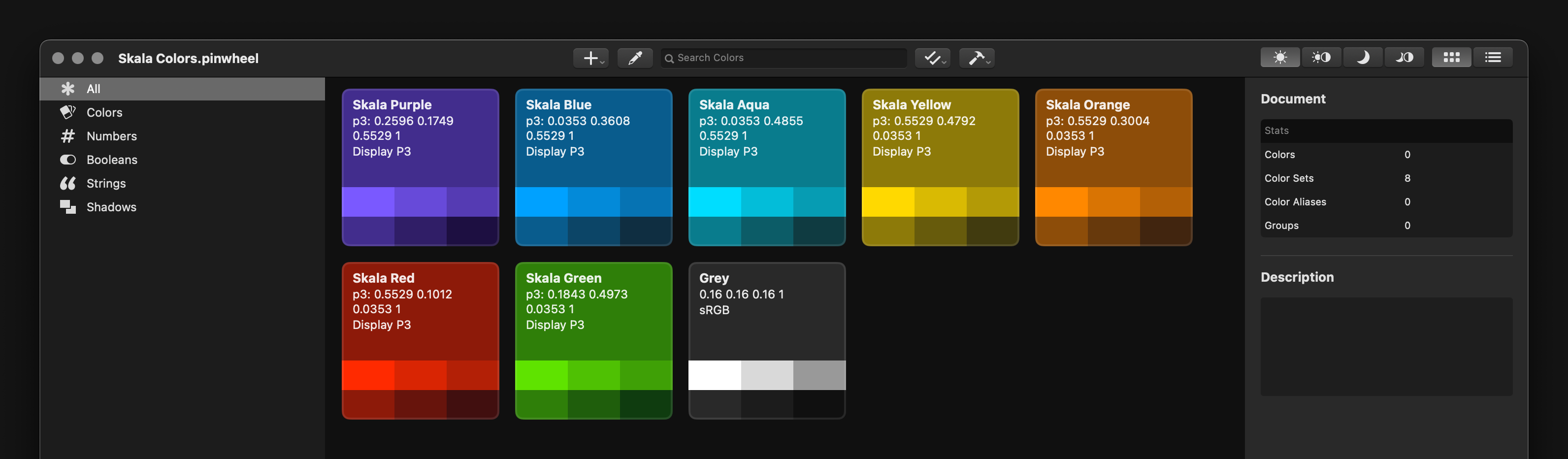Pick the bright orange swatch in Skala Orange

pos(1062,202)
